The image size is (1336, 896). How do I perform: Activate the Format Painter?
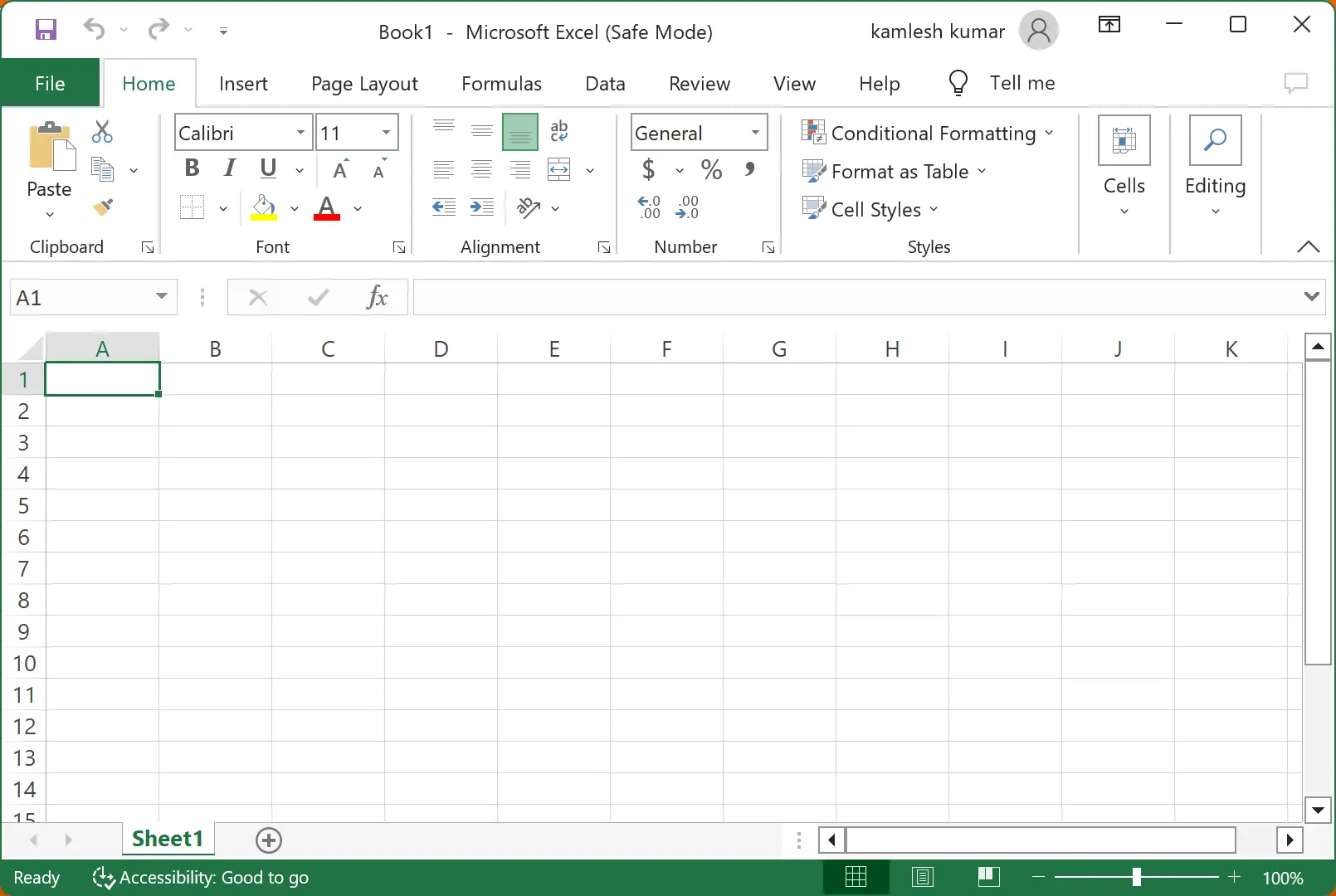coord(104,207)
